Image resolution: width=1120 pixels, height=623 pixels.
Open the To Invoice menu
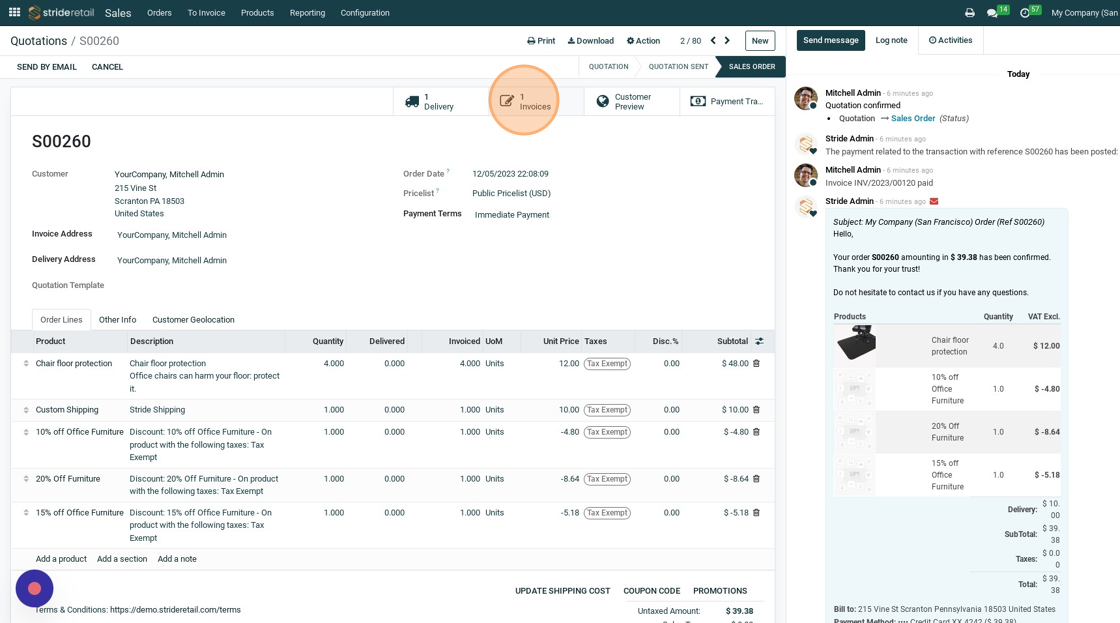click(206, 13)
